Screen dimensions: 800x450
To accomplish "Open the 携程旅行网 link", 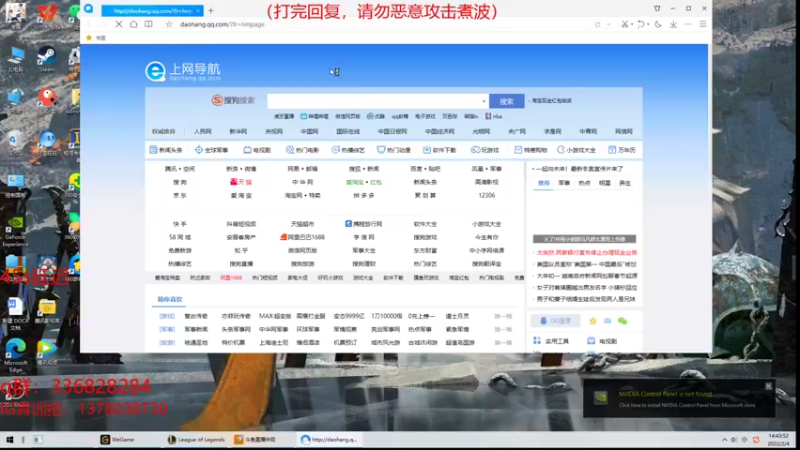I will tap(363, 224).
